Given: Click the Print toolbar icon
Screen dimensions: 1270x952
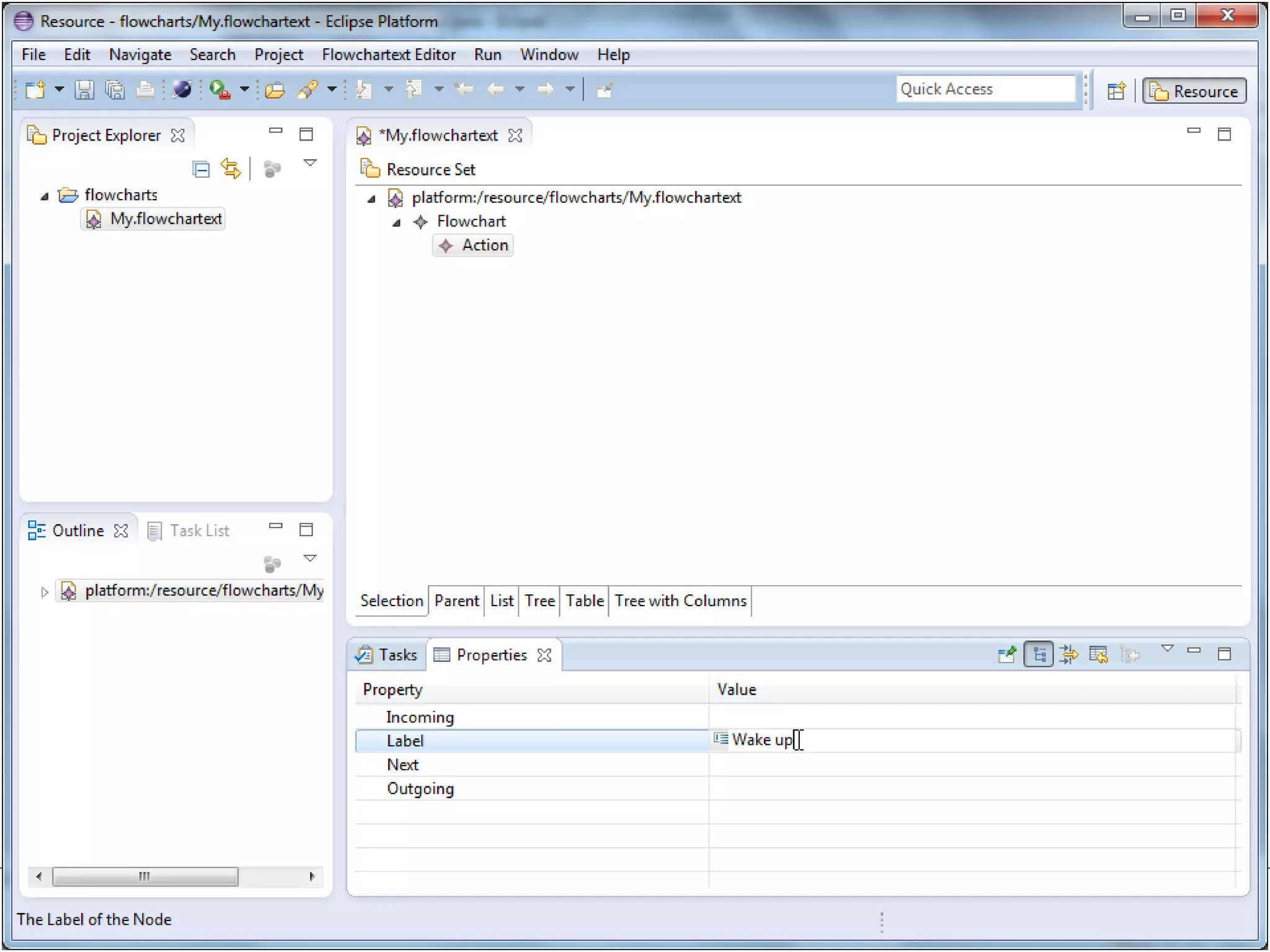Looking at the screenshot, I should click(145, 90).
